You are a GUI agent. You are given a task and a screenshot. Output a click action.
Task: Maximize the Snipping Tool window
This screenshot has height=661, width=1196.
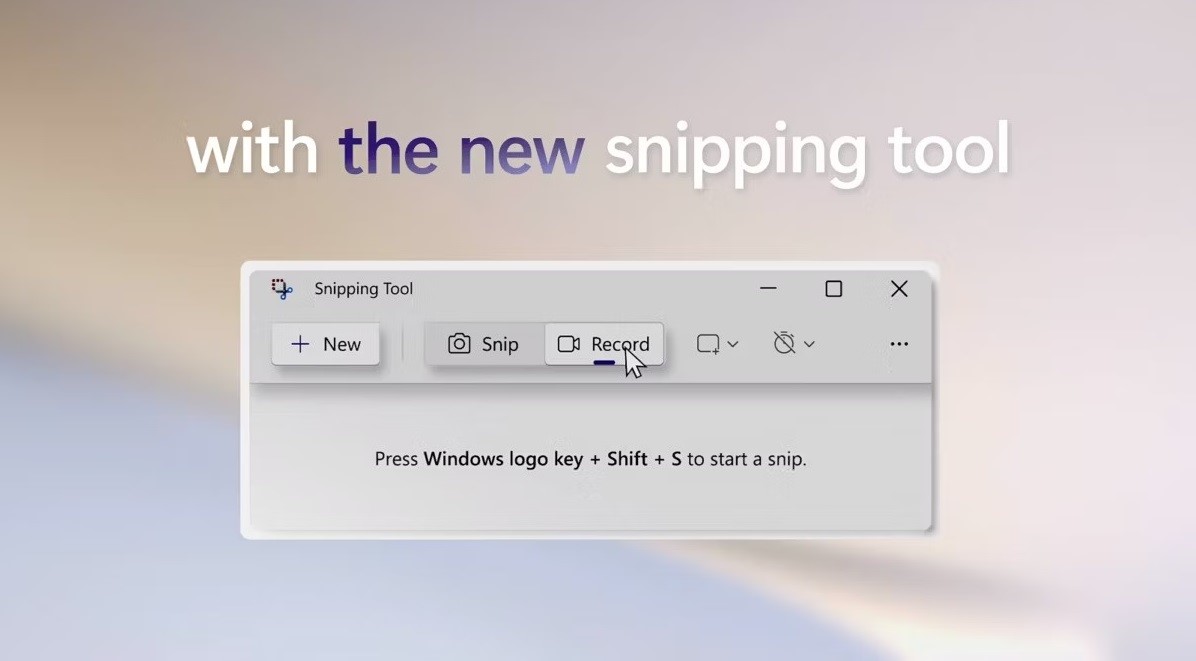pos(834,289)
